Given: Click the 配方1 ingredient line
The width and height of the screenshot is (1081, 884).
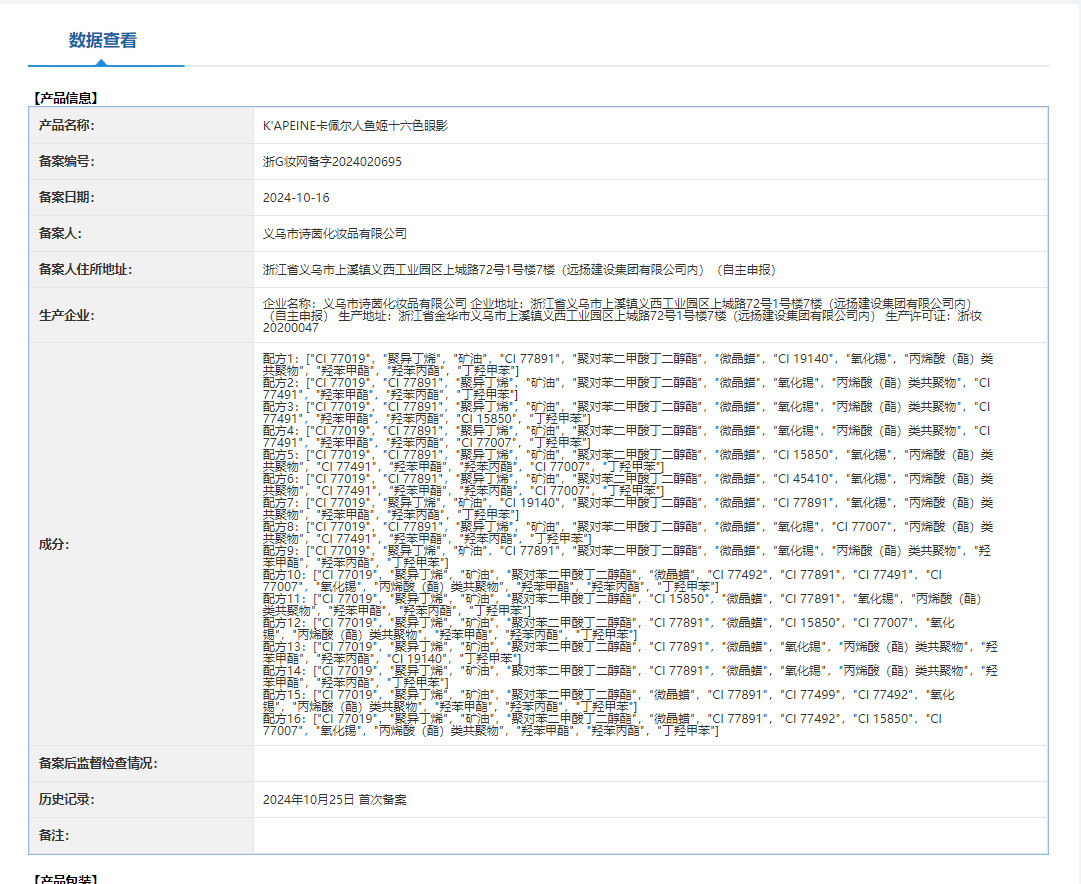Looking at the screenshot, I should [x=627, y=365].
